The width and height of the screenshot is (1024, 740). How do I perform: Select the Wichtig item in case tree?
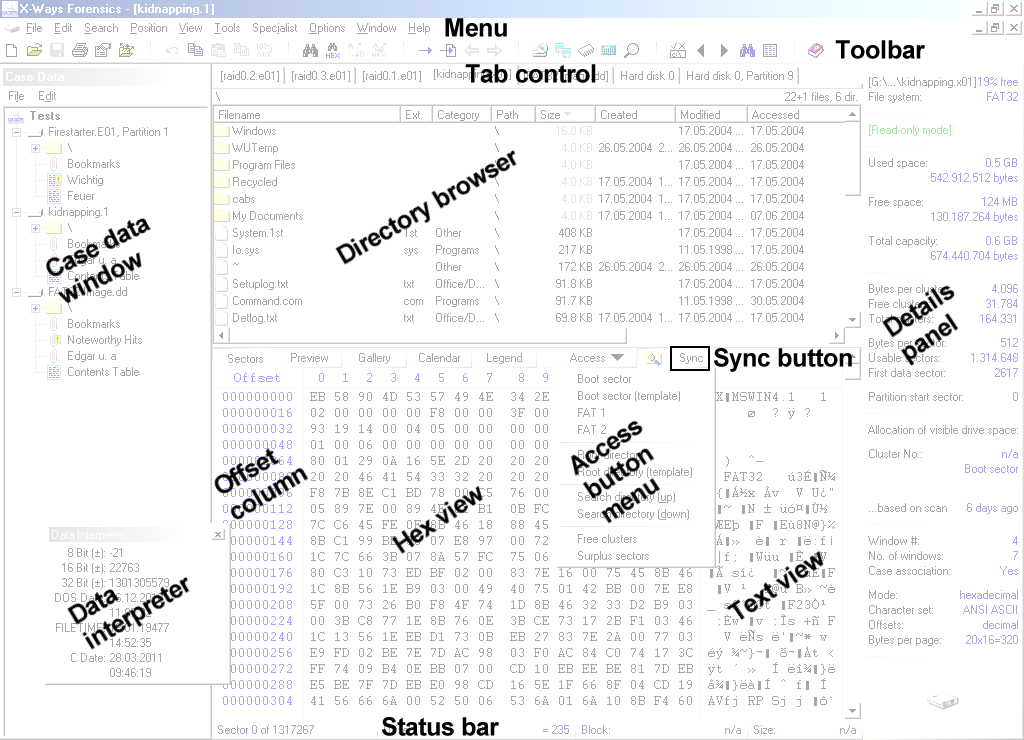tap(85, 180)
